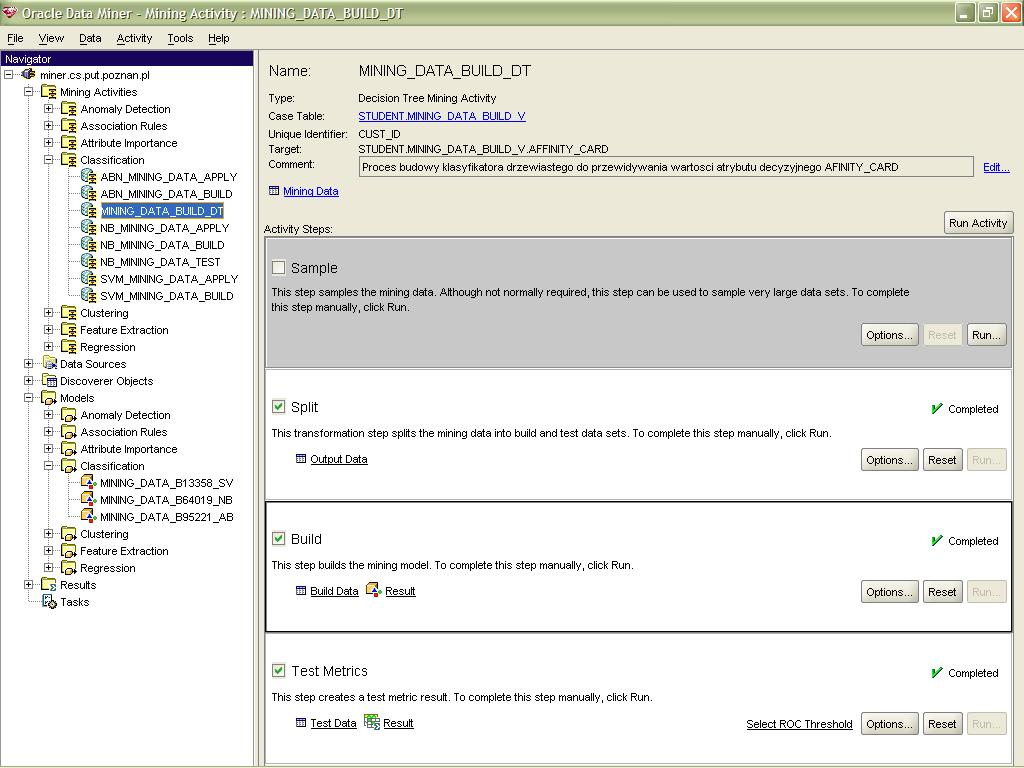Click the MINING_DATA_BUILD_DT activity icon
1024x768 pixels.
coord(89,210)
